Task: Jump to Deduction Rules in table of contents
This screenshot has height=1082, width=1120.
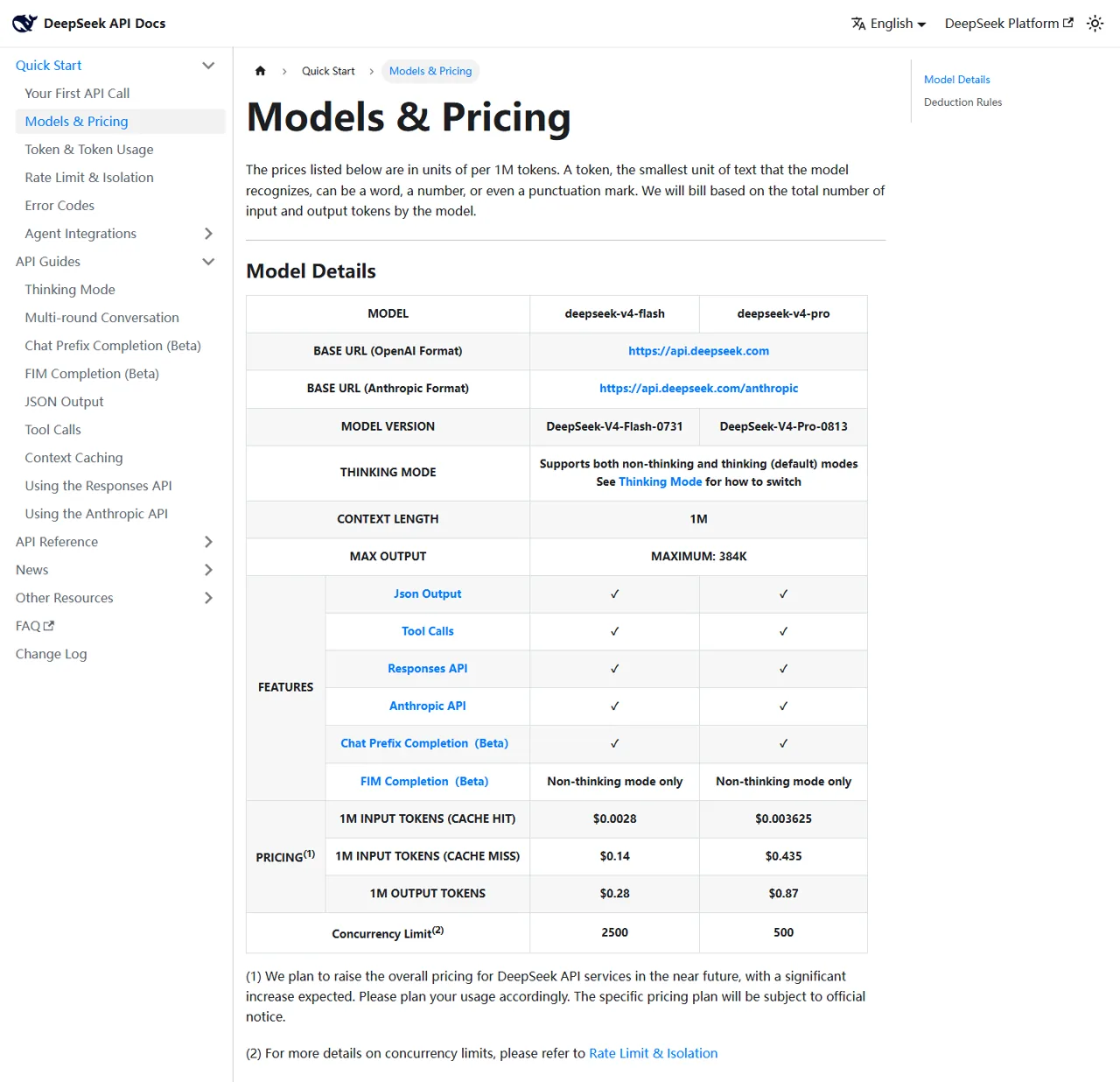Action: click(962, 102)
